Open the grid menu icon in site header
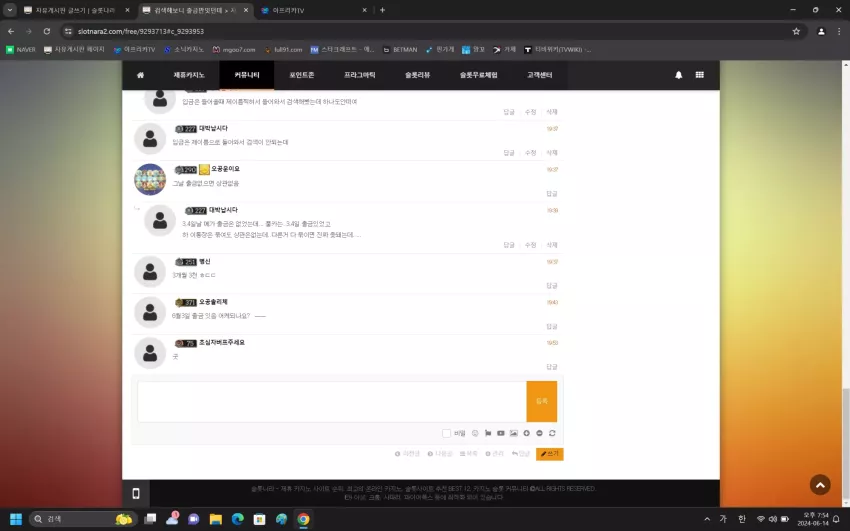Image resolution: width=850 pixels, height=531 pixels. (x=700, y=75)
